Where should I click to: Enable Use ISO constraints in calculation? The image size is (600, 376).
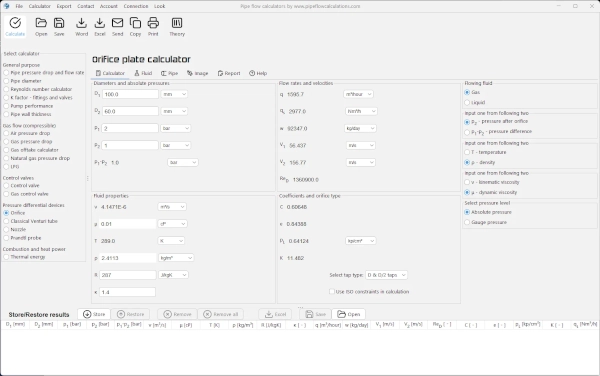point(369,291)
